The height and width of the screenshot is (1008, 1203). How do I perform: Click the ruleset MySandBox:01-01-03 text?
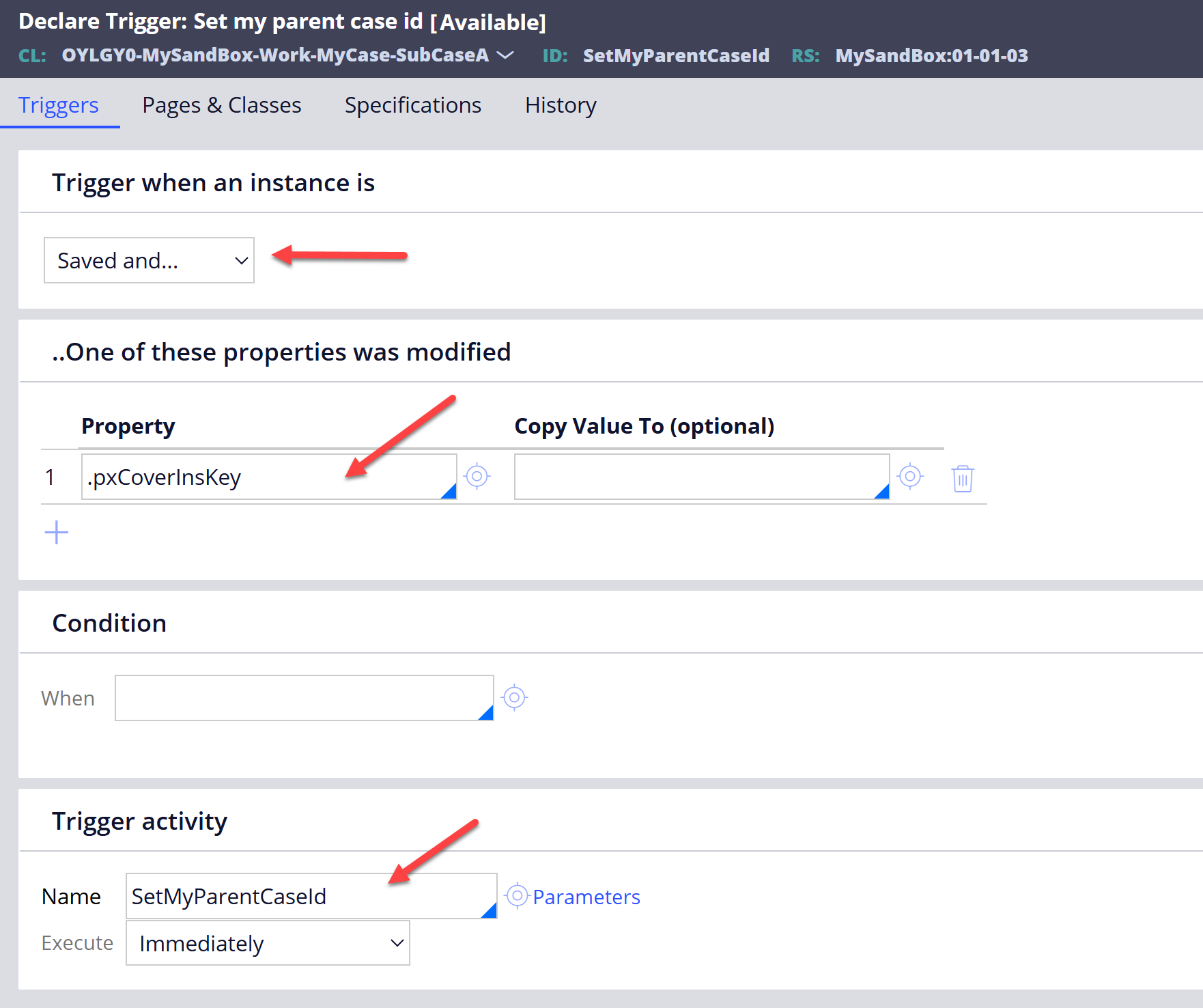pos(931,55)
